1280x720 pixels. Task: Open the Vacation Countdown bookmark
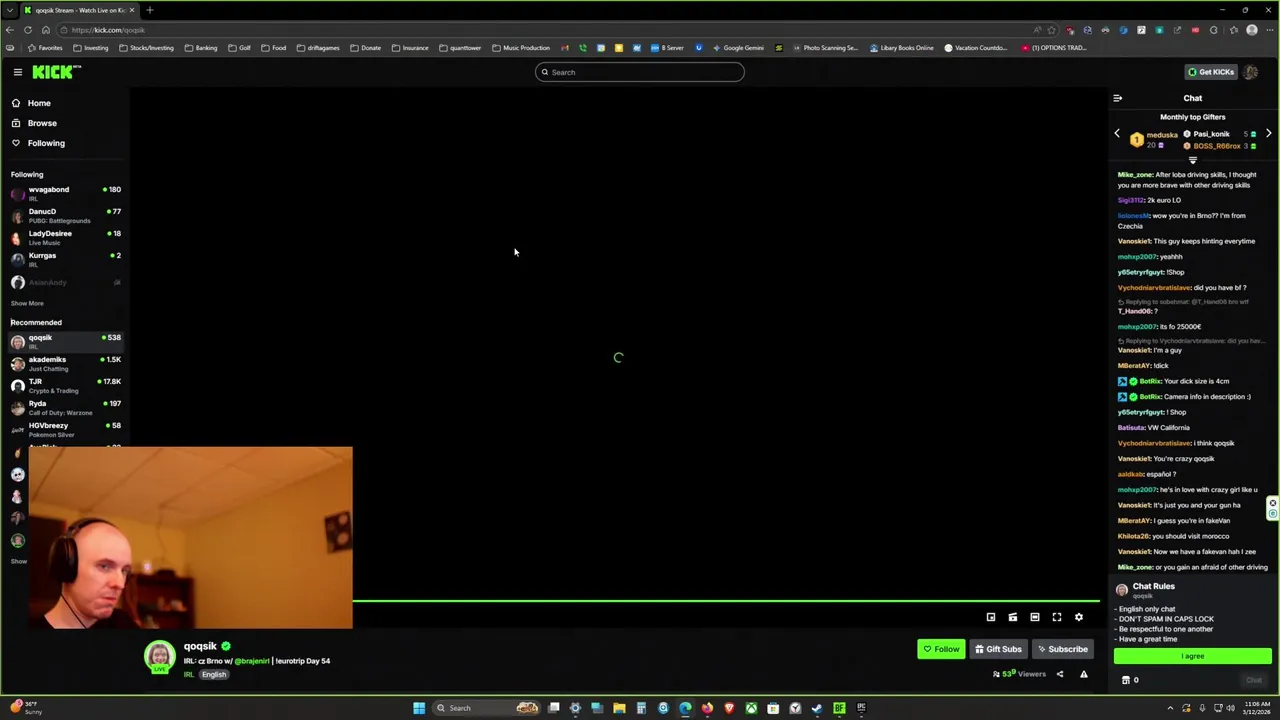click(x=976, y=48)
